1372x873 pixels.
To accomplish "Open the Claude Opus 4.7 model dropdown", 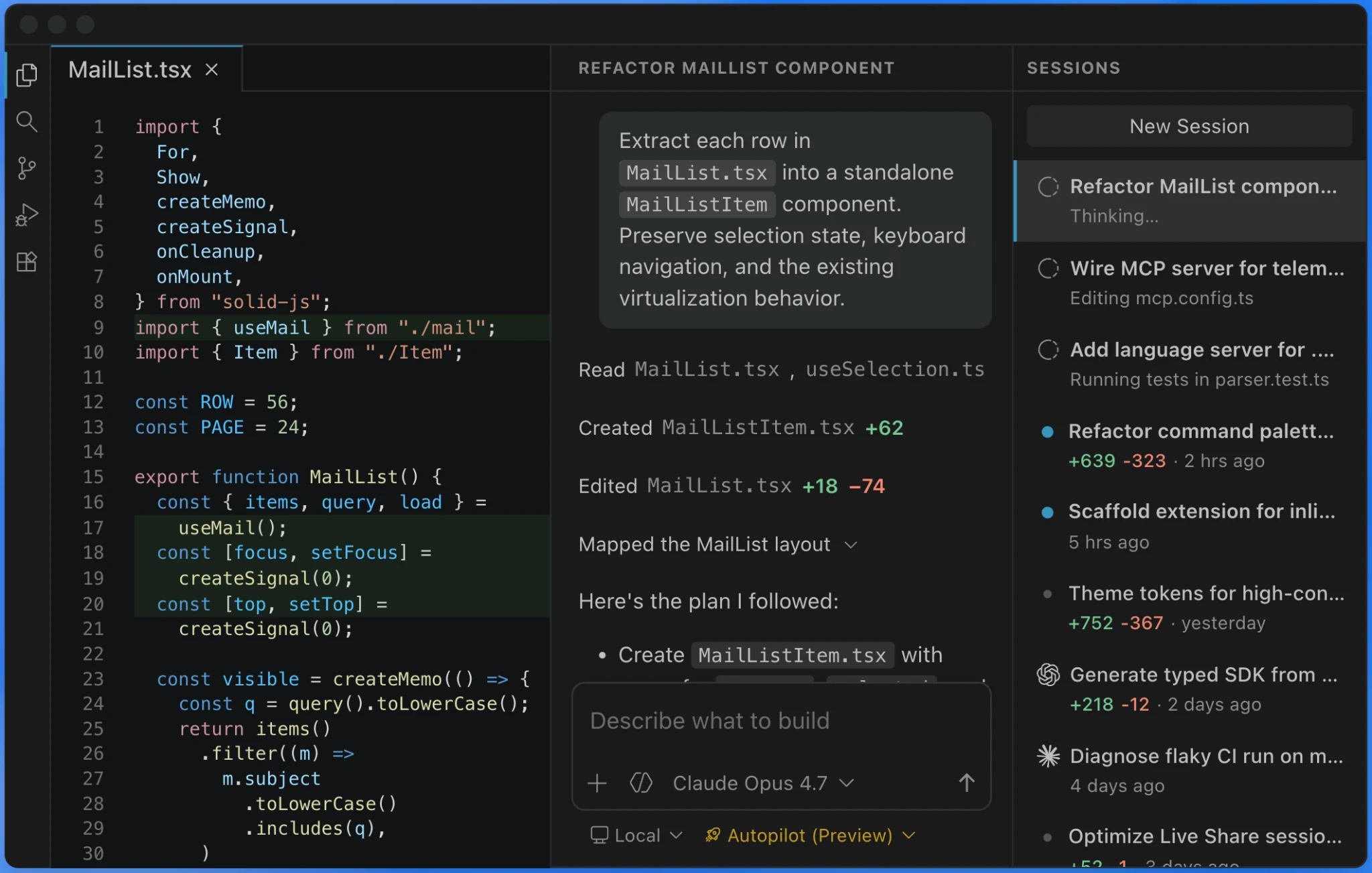I will pos(763,783).
